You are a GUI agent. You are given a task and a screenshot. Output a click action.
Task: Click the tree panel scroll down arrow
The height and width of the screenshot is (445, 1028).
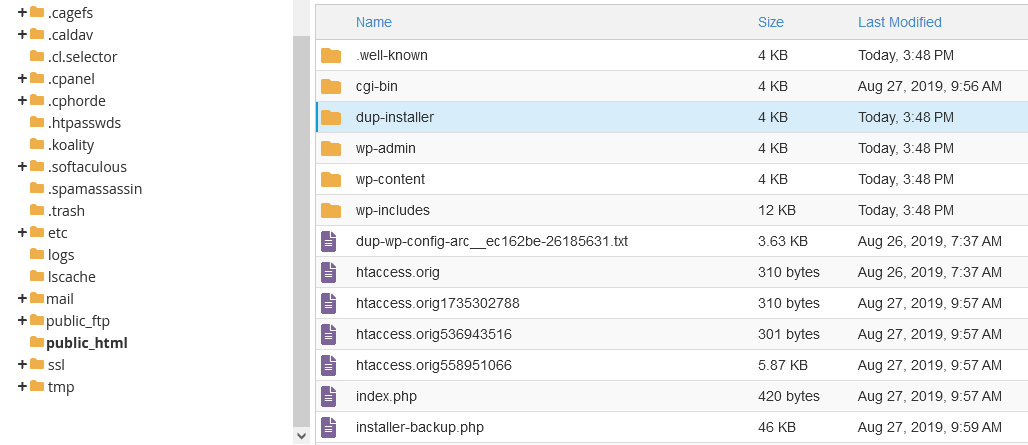point(301,436)
